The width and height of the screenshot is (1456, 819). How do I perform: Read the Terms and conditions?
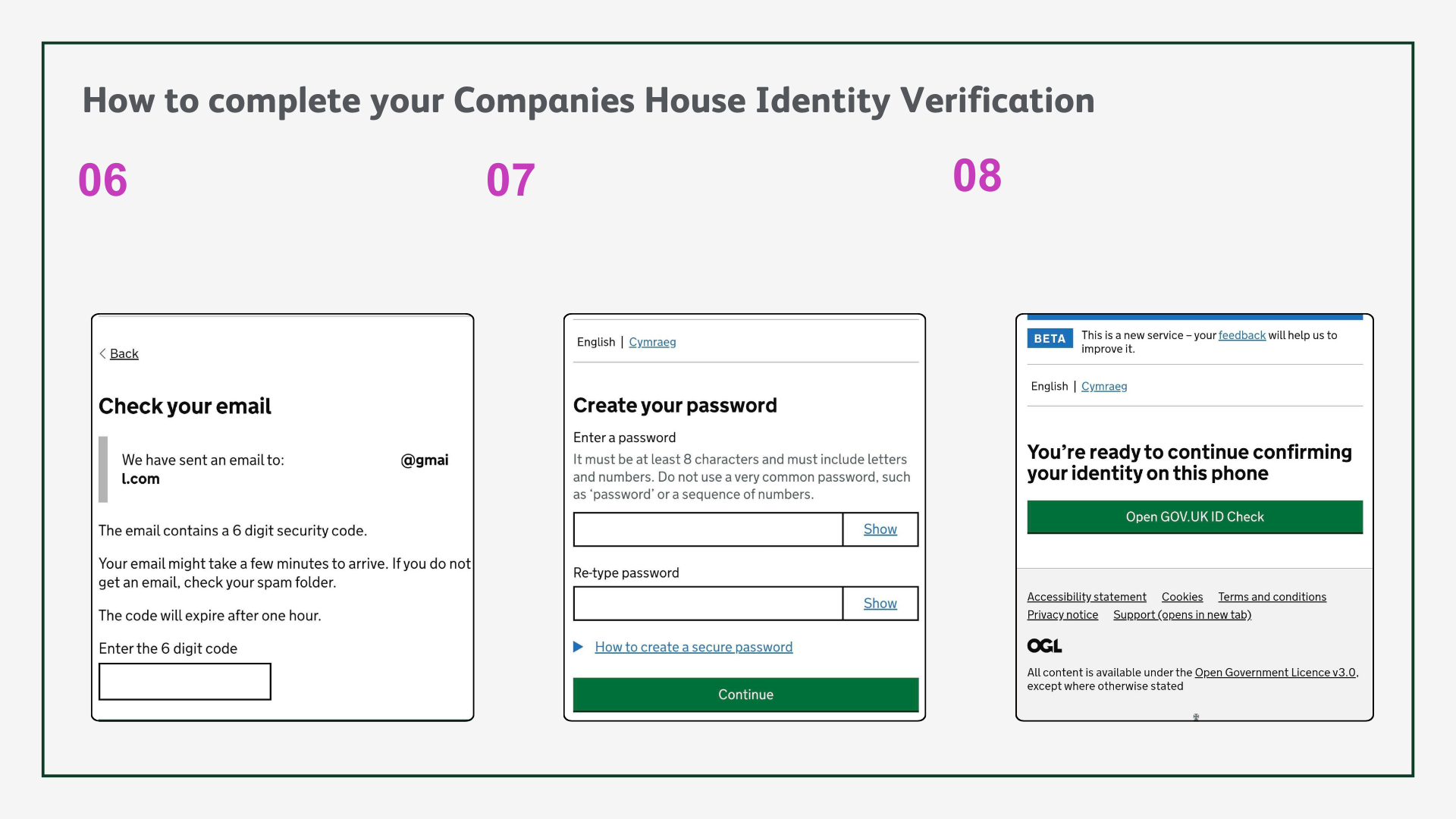pos(1272,597)
